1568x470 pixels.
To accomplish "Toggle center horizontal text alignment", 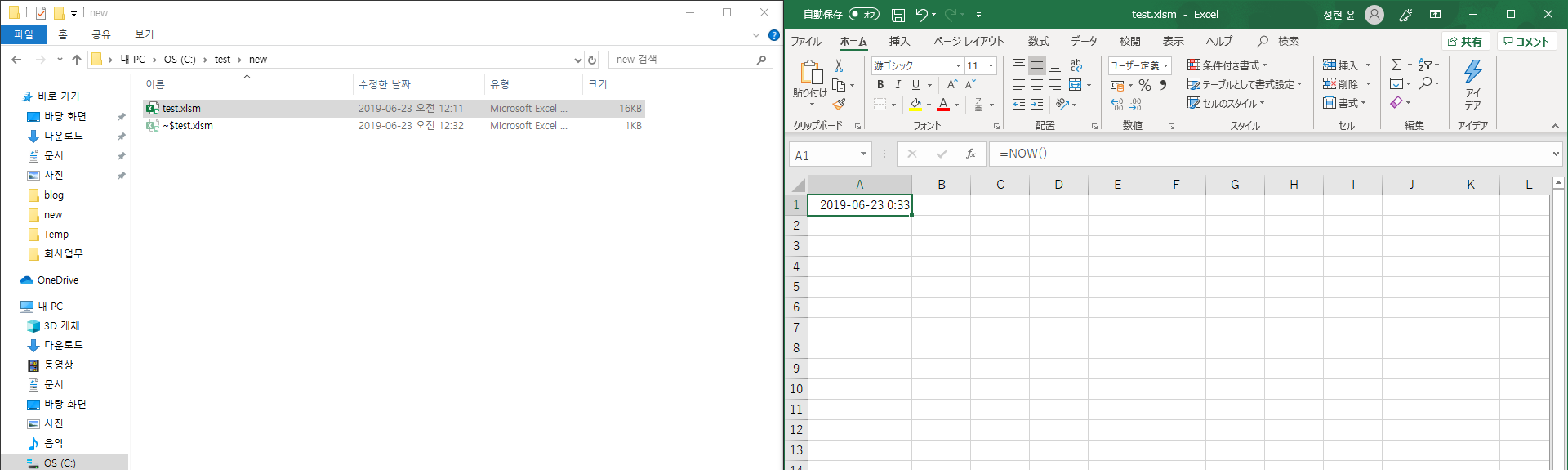I will (1037, 85).
